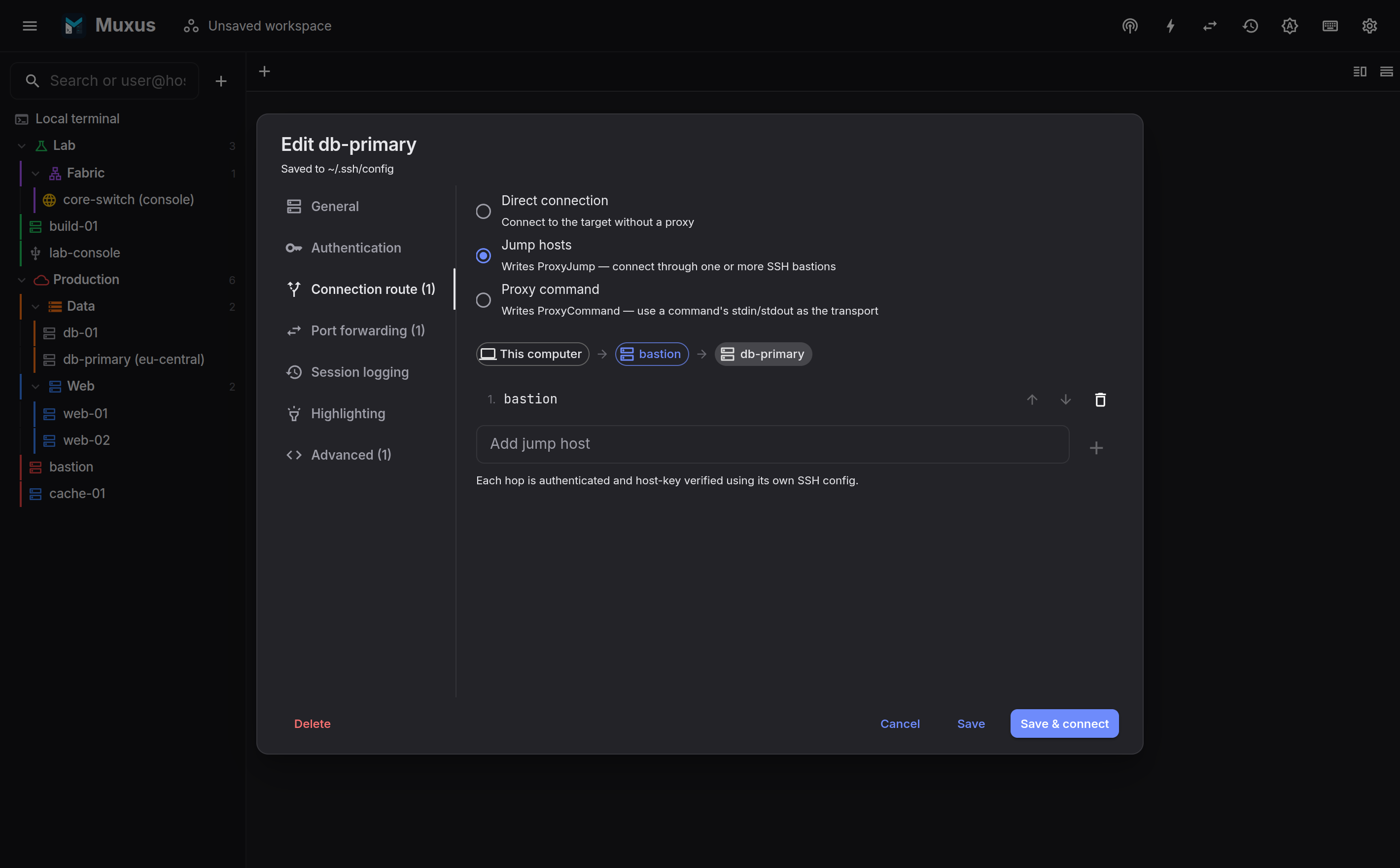
Task: Open Local terminal in sidebar
Action: 123,119
